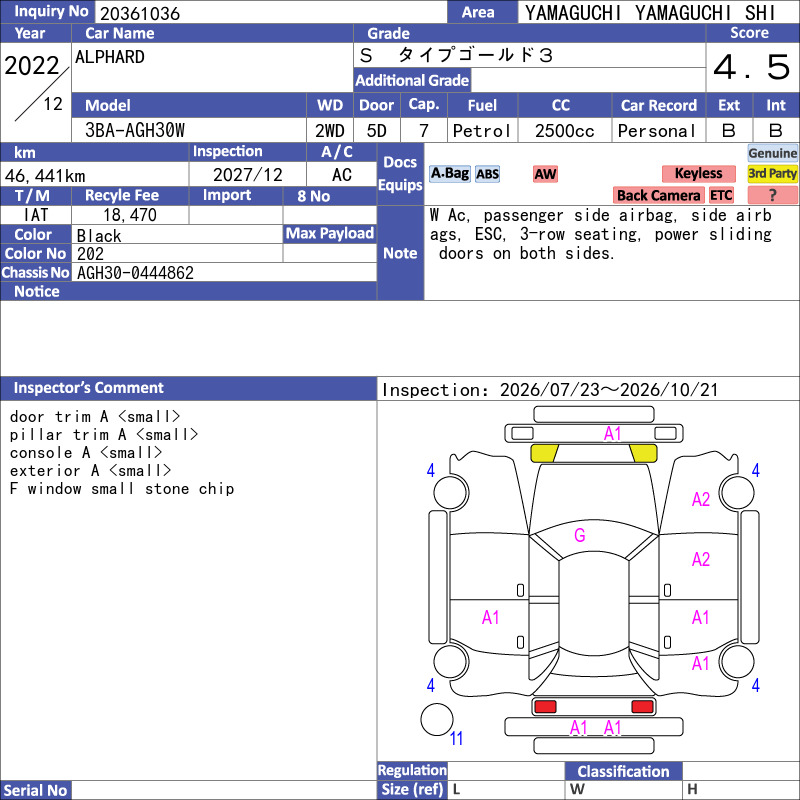Image resolution: width=800 pixels, height=800 pixels.
Task: Select the red right taillight on diagram
Action: tap(642, 707)
